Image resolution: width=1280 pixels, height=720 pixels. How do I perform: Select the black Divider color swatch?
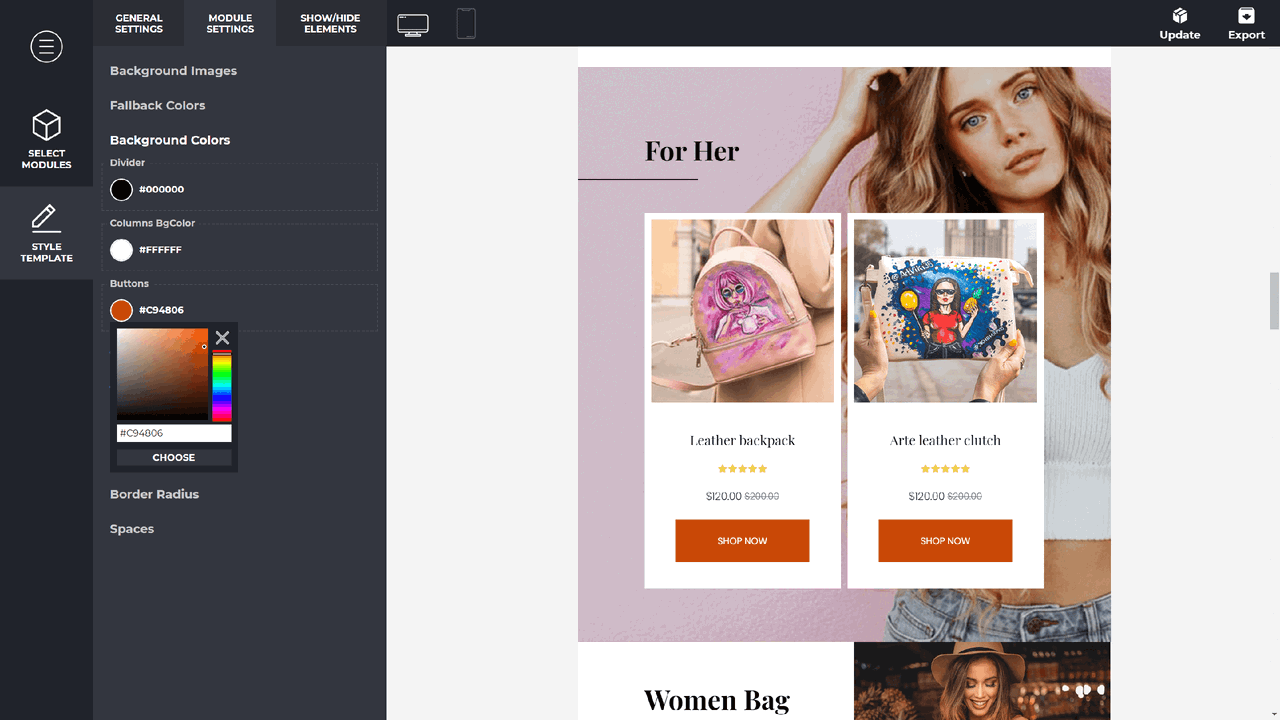121,189
